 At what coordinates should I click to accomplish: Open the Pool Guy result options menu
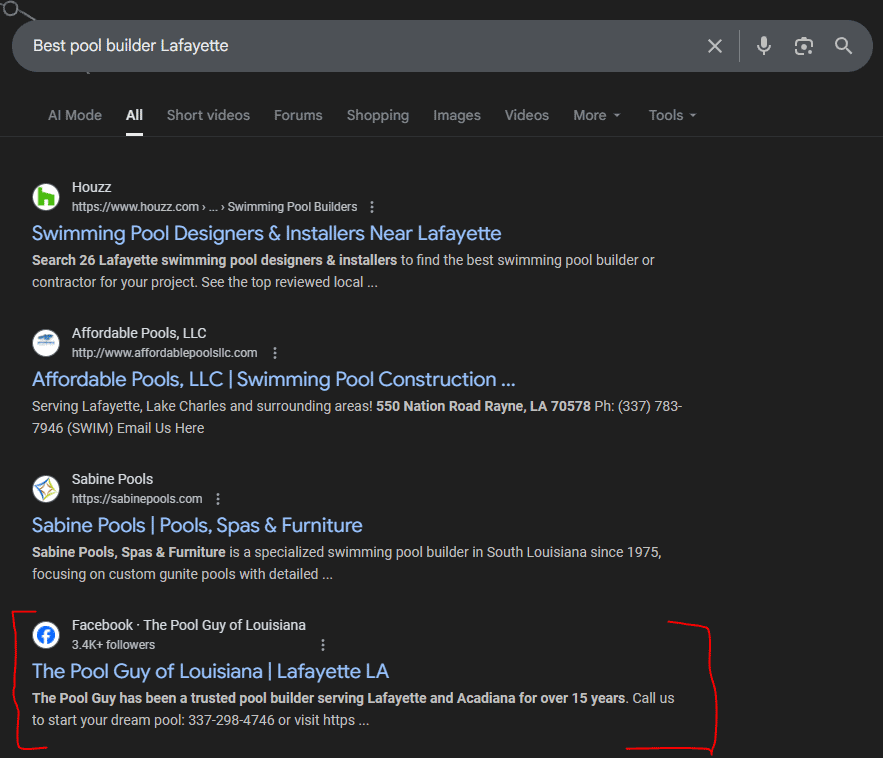pos(322,644)
